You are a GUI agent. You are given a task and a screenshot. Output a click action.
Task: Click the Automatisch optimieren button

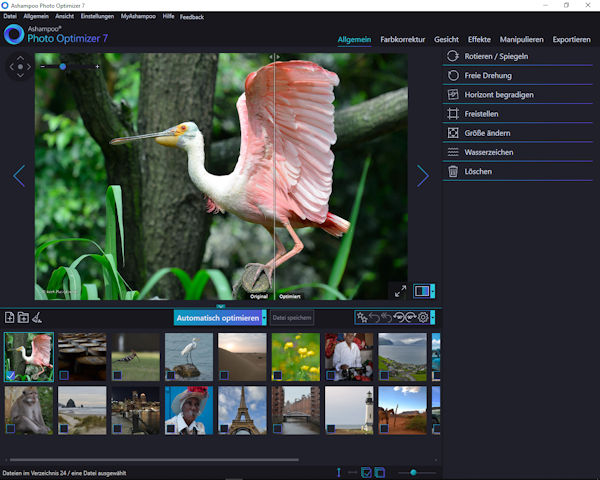click(x=218, y=318)
